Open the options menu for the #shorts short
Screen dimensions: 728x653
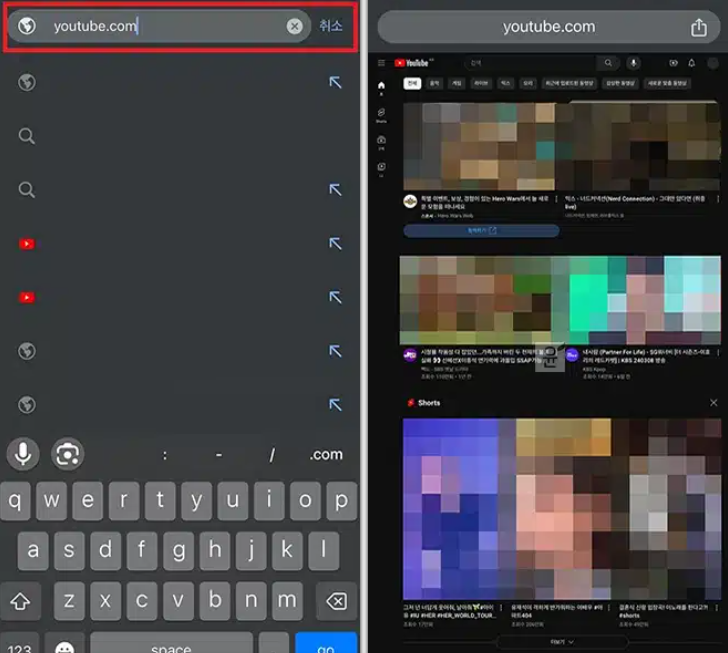717,607
